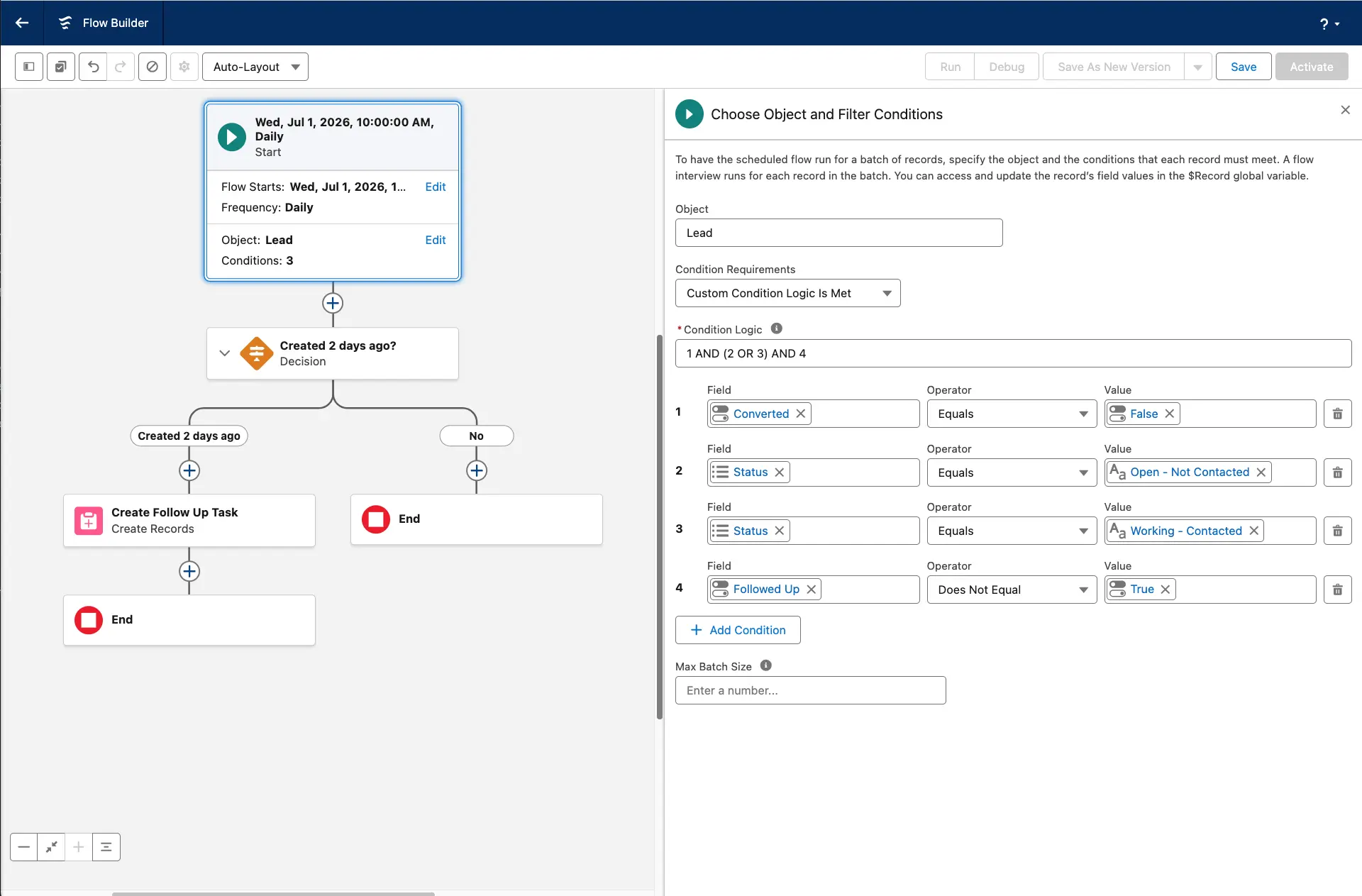The height and width of the screenshot is (896, 1362).
Task: Click Save As New Version
Action: pyautogui.click(x=1114, y=67)
